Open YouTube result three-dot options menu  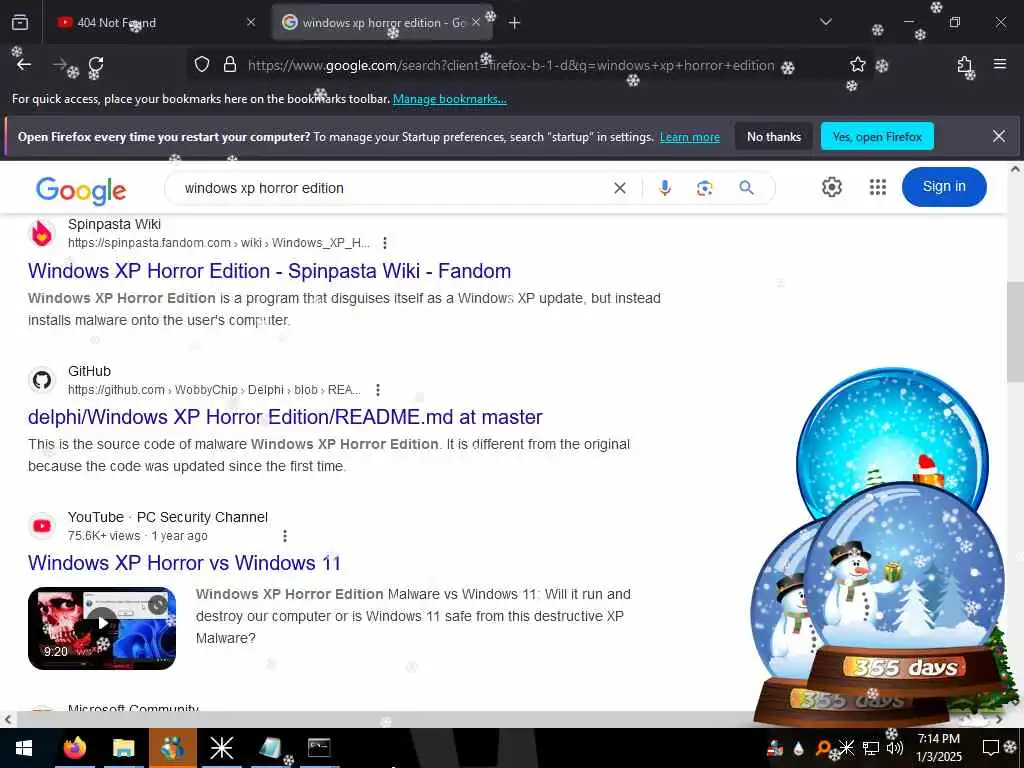tap(284, 536)
